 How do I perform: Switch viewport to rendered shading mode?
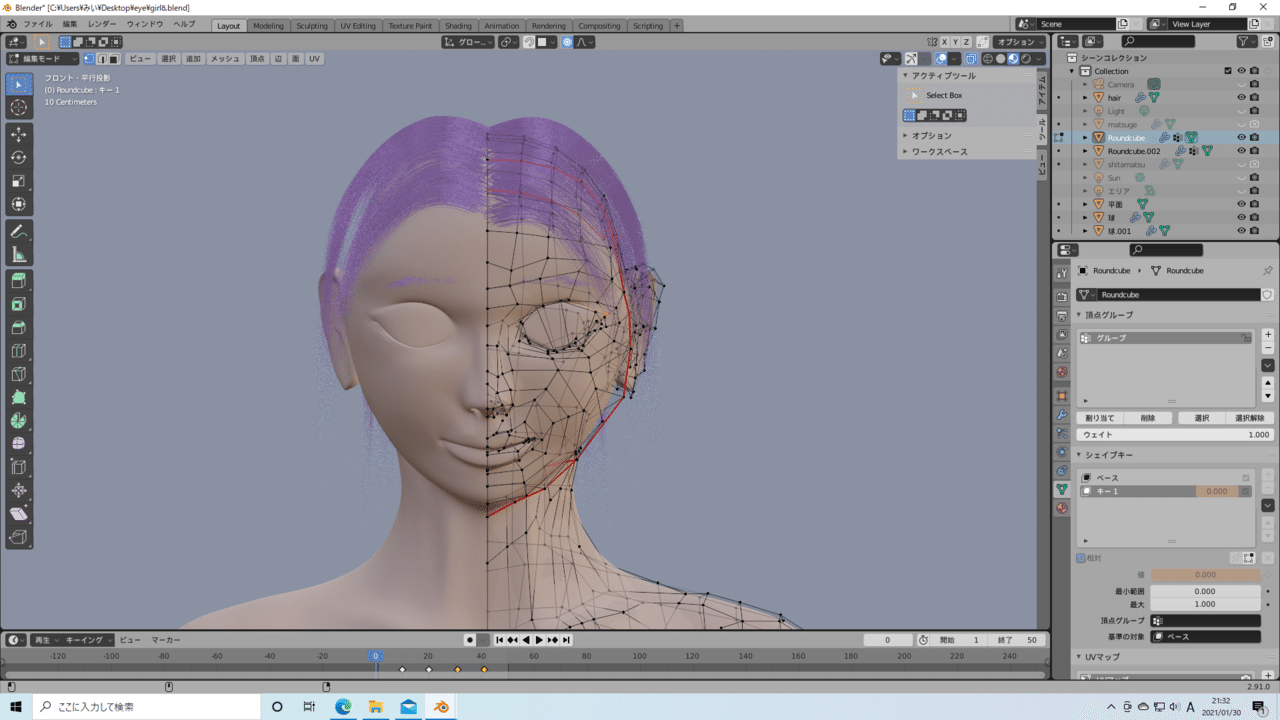pos(1027,58)
